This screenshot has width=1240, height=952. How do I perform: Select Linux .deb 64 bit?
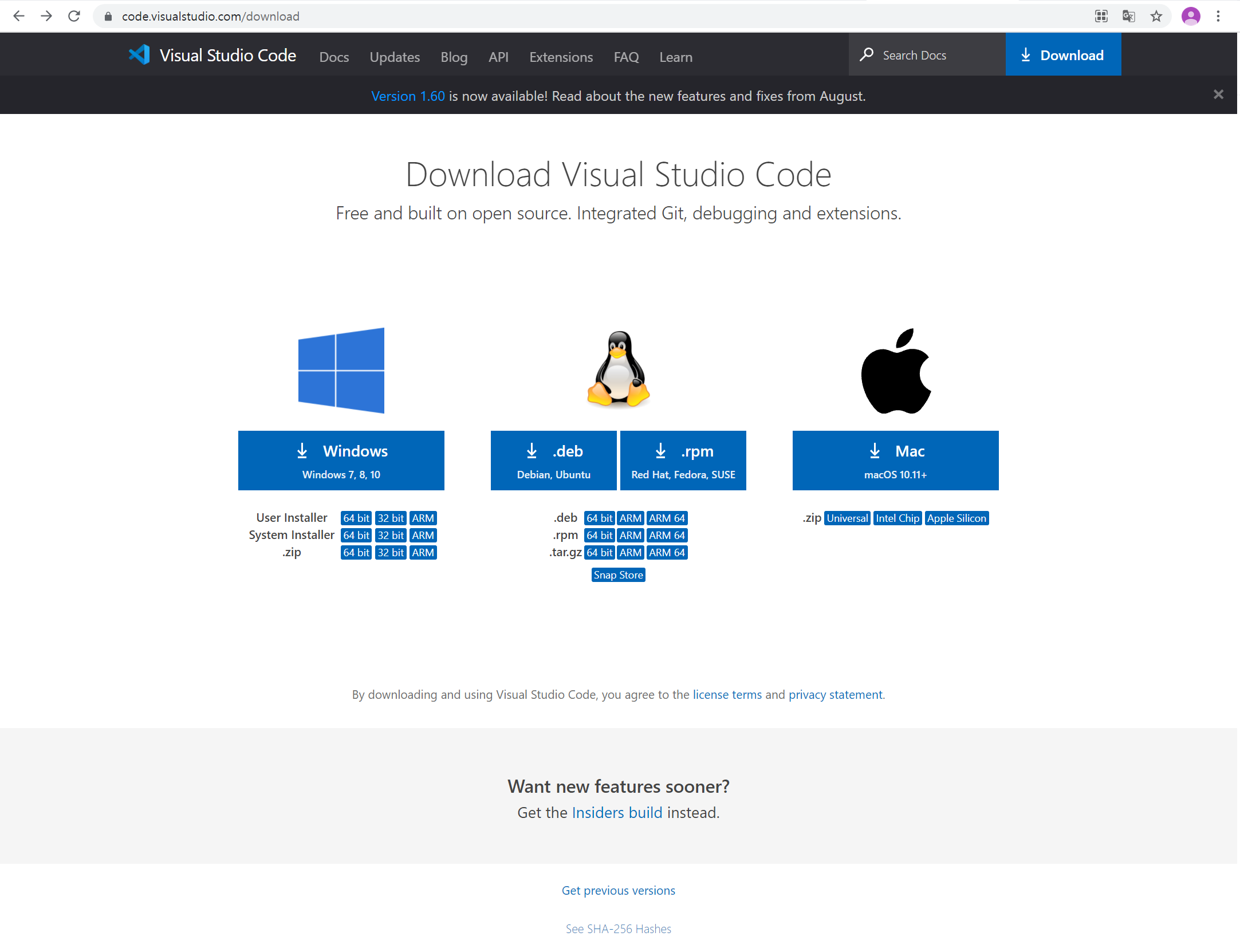click(600, 518)
